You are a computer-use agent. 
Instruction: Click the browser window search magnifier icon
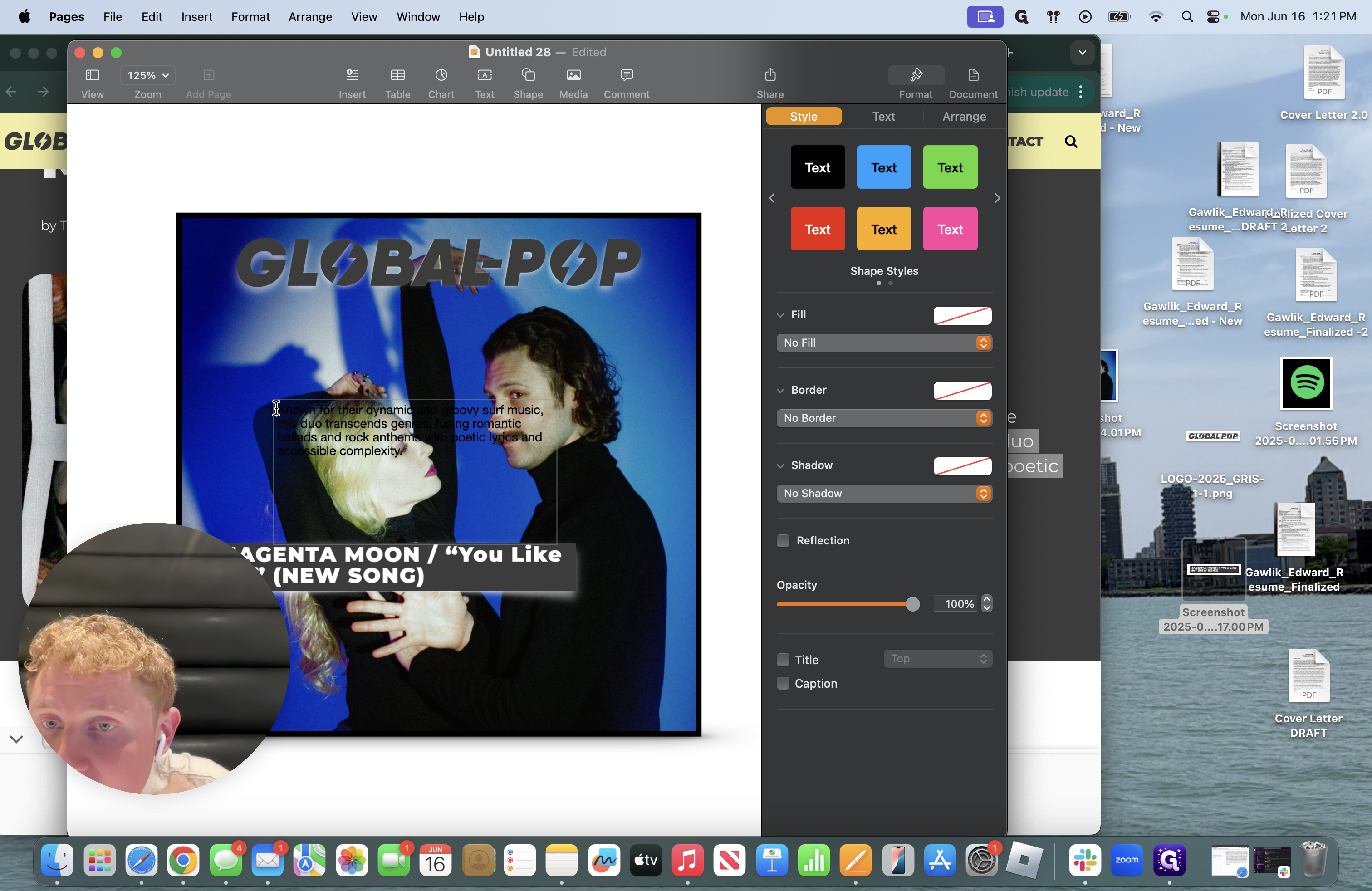[x=1071, y=141]
